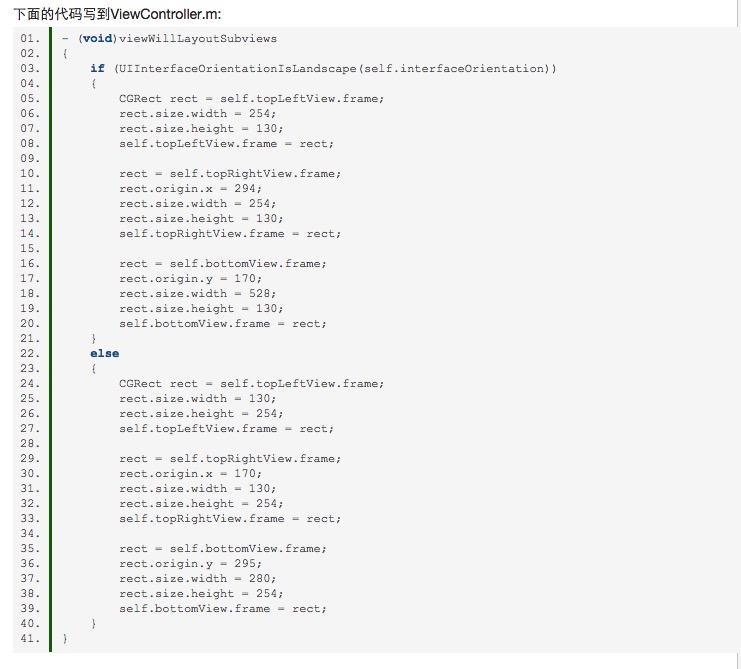
Task: Click the void keyword on line 01
Action: click(x=97, y=39)
